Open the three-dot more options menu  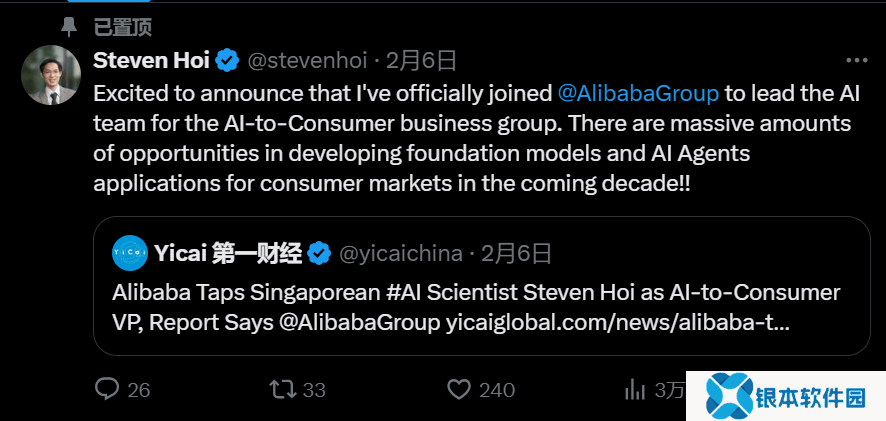coord(856,61)
